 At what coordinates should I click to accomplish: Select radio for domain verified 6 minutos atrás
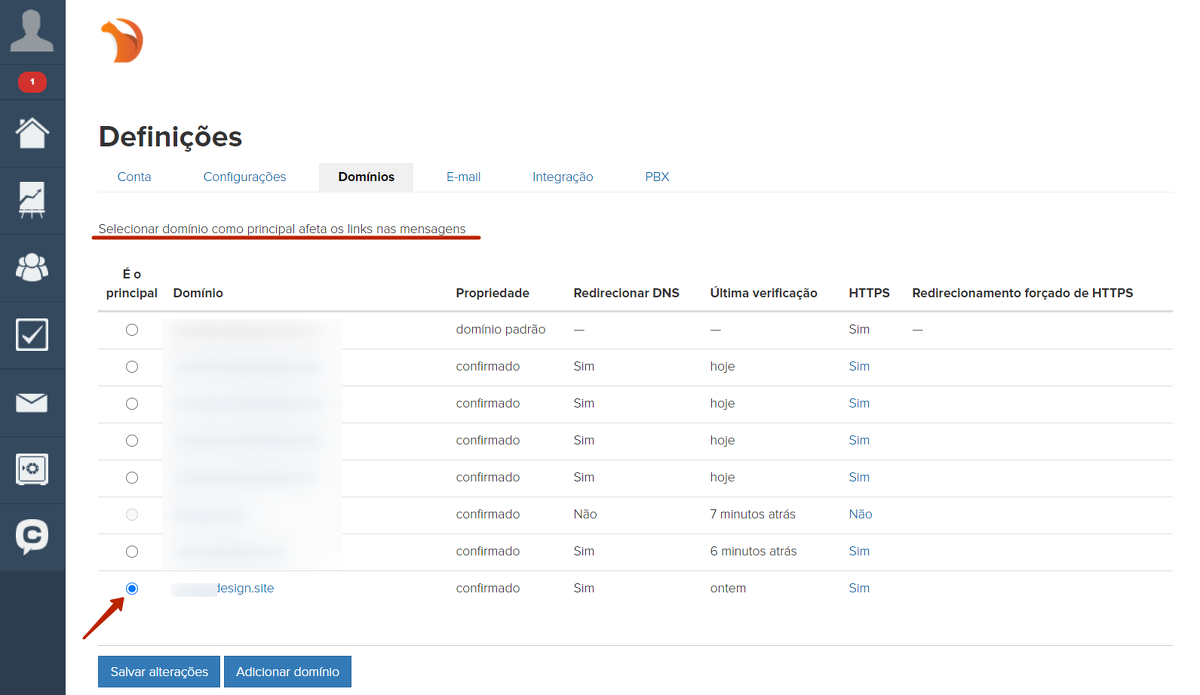pyautogui.click(x=132, y=552)
